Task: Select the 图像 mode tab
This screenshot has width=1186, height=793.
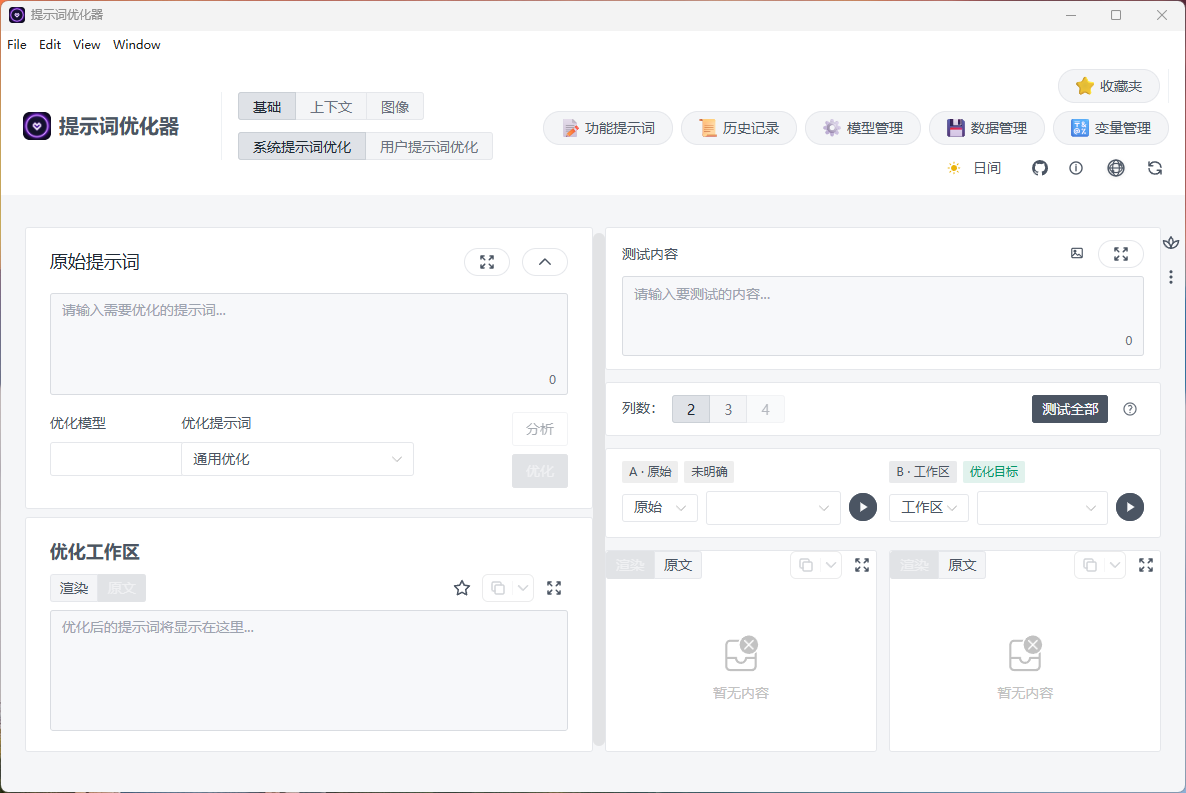Action: [395, 107]
